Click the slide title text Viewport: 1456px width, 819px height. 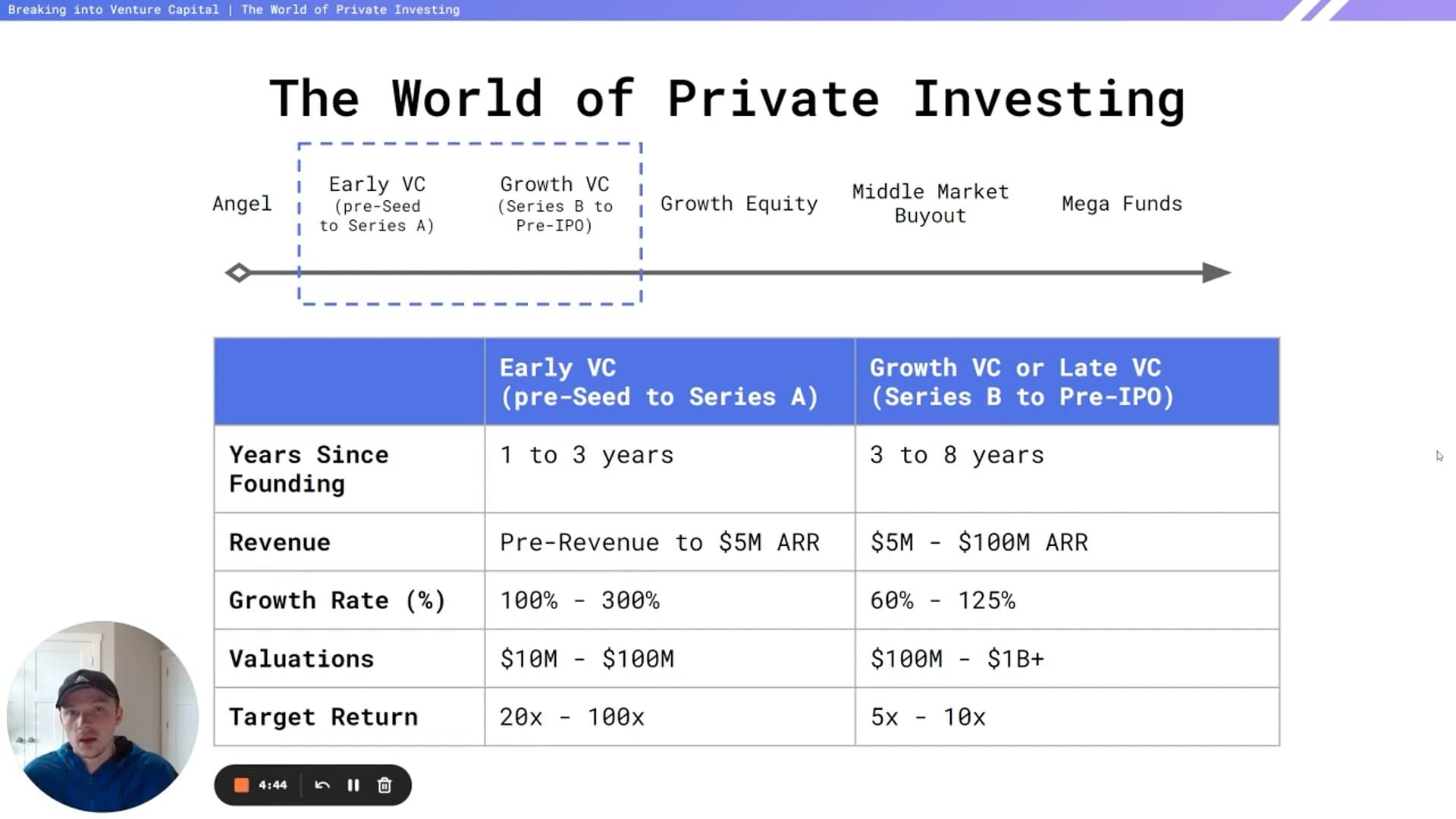pyautogui.click(x=726, y=99)
